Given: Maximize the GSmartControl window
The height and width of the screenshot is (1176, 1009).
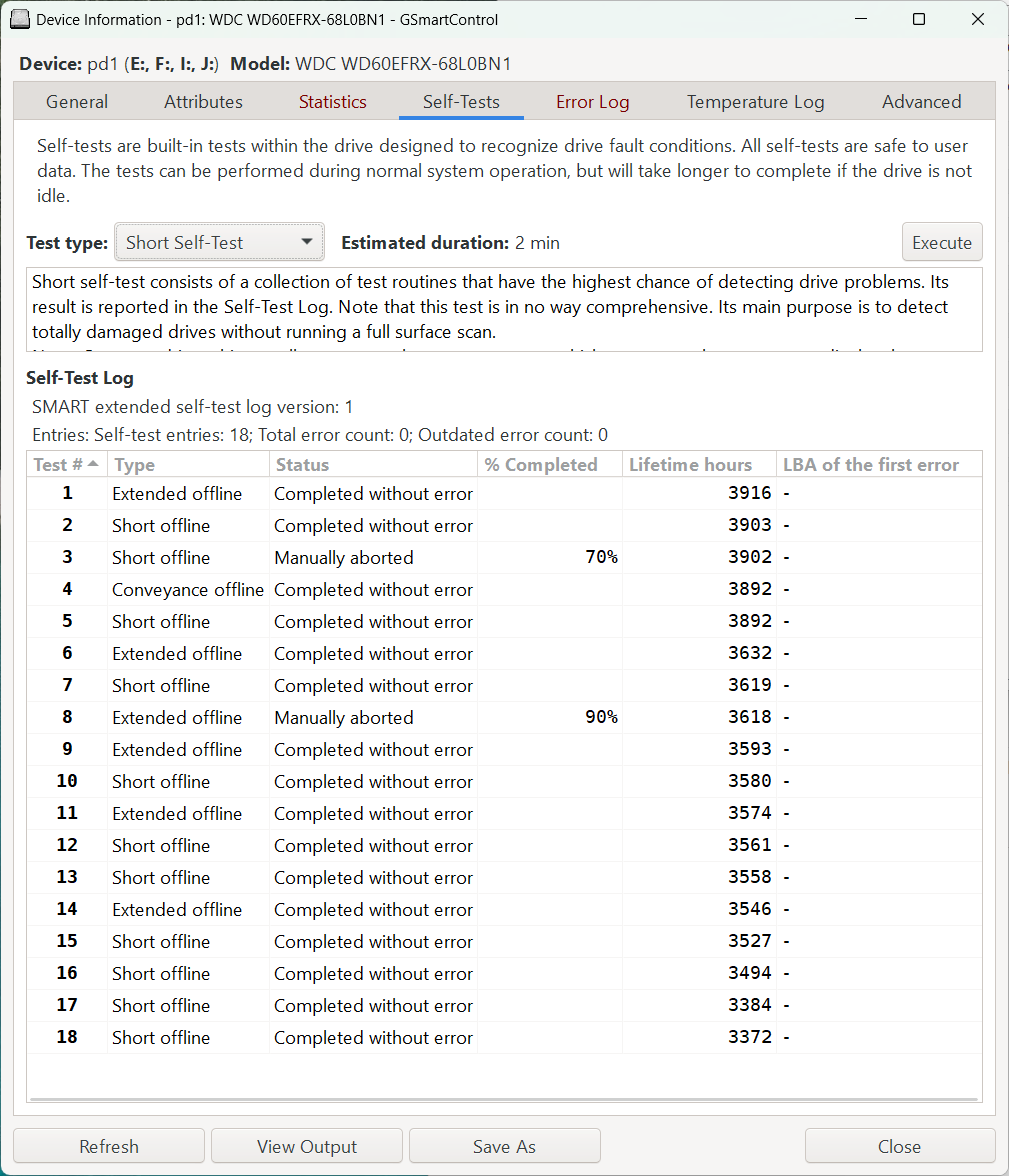Looking at the screenshot, I should tap(919, 20).
